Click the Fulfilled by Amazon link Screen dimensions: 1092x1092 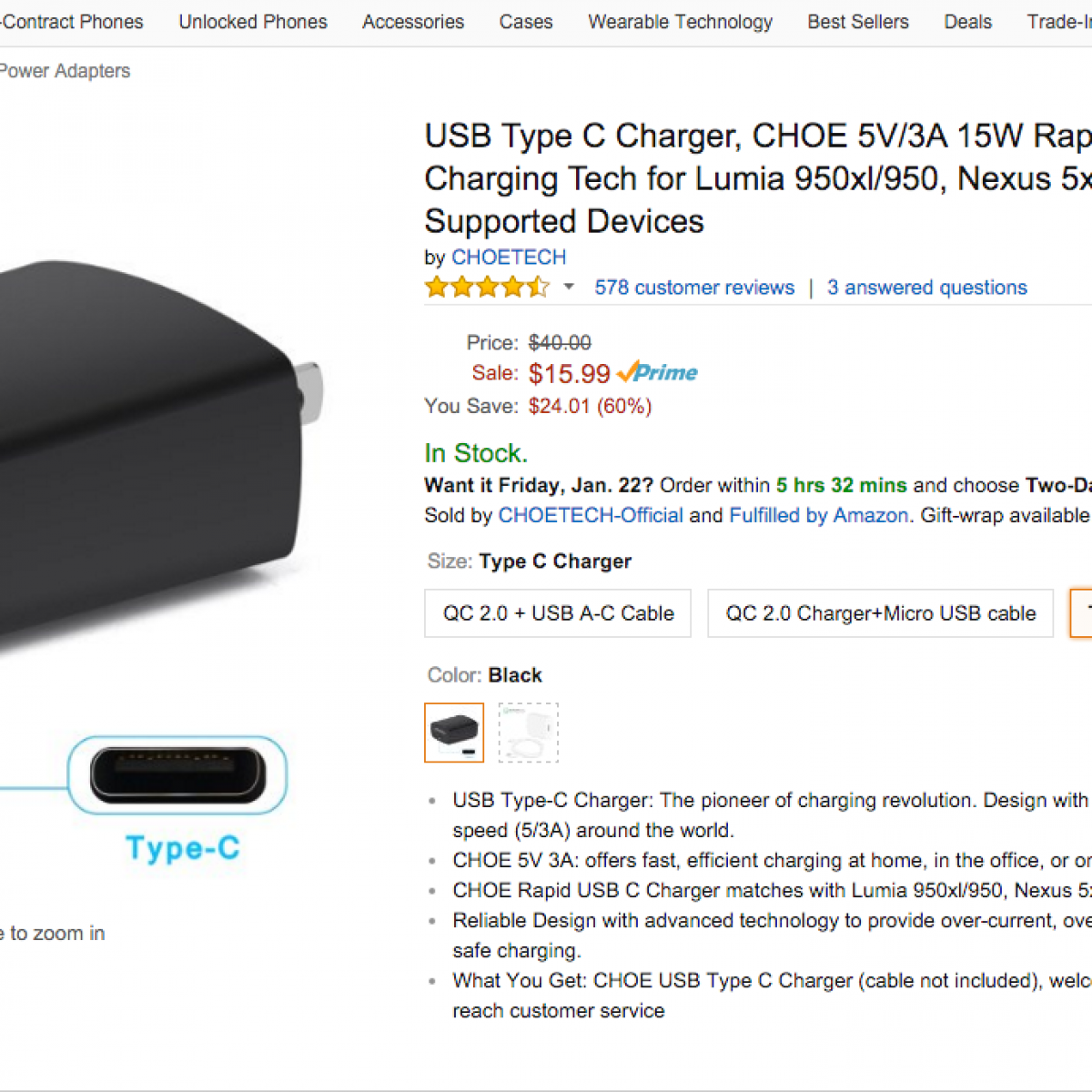tap(819, 515)
